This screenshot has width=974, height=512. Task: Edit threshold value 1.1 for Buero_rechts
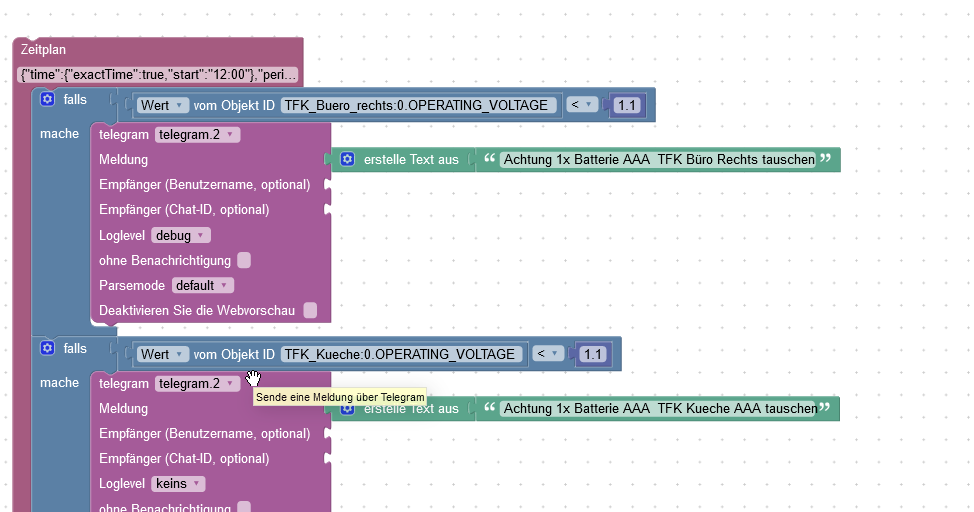627,105
